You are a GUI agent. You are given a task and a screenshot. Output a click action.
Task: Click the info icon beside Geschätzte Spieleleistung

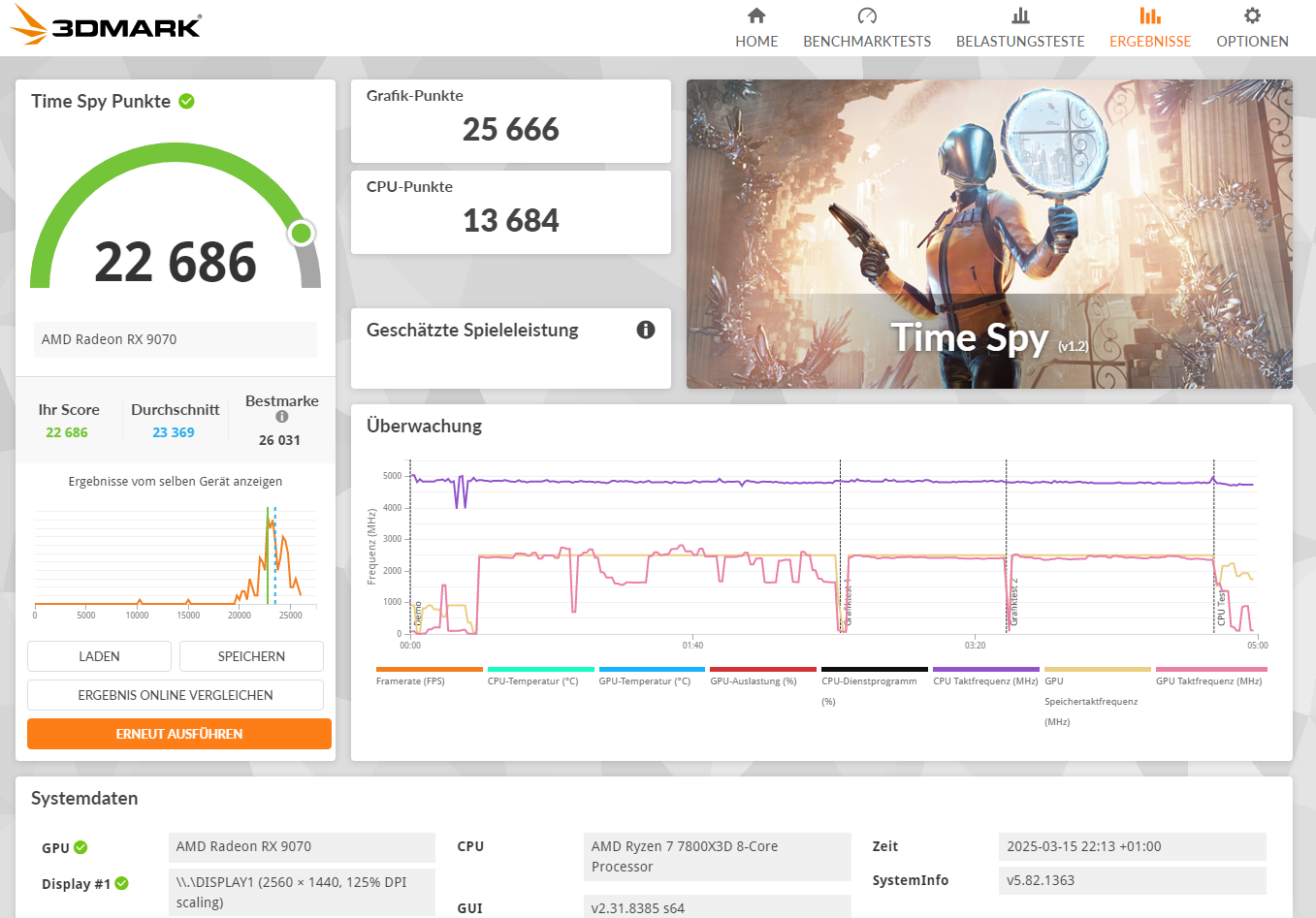coord(646,330)
